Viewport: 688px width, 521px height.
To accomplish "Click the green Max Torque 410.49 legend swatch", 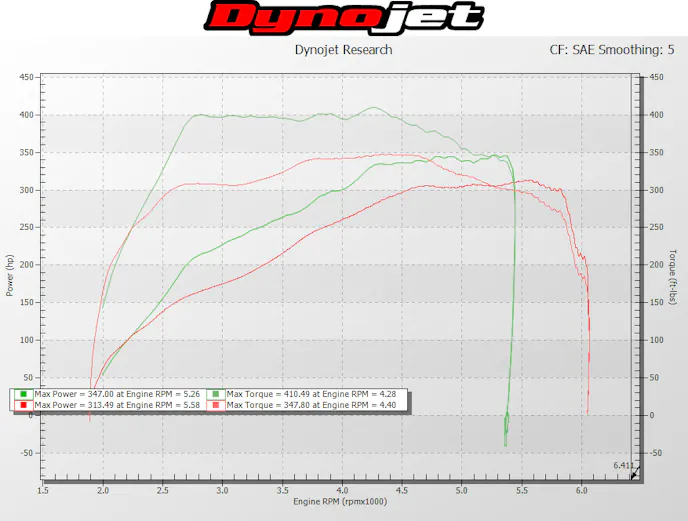I will click(x=217, y=394).
